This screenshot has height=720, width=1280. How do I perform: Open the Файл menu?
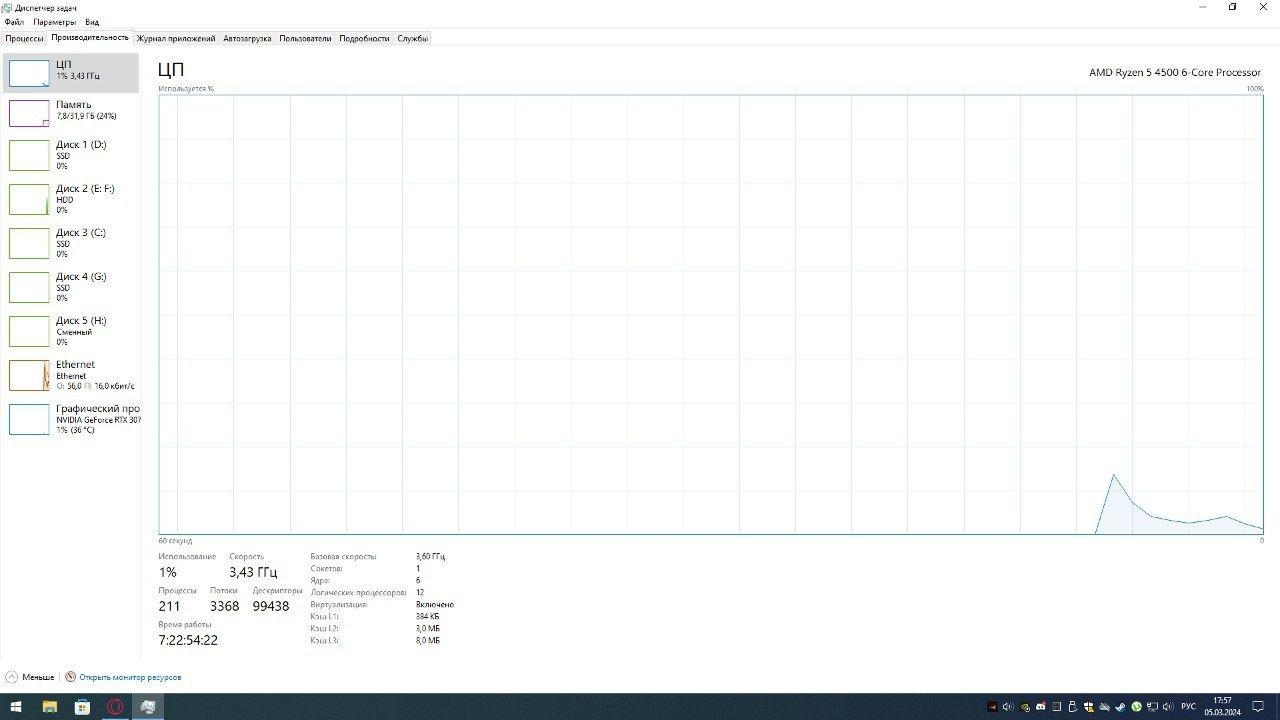(13, 22)
